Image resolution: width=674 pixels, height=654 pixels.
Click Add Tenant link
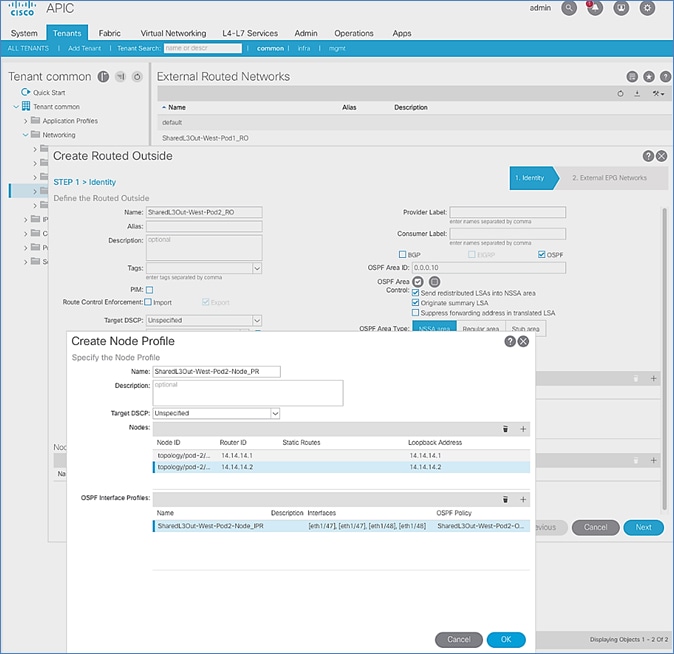(x=84, y=48)
